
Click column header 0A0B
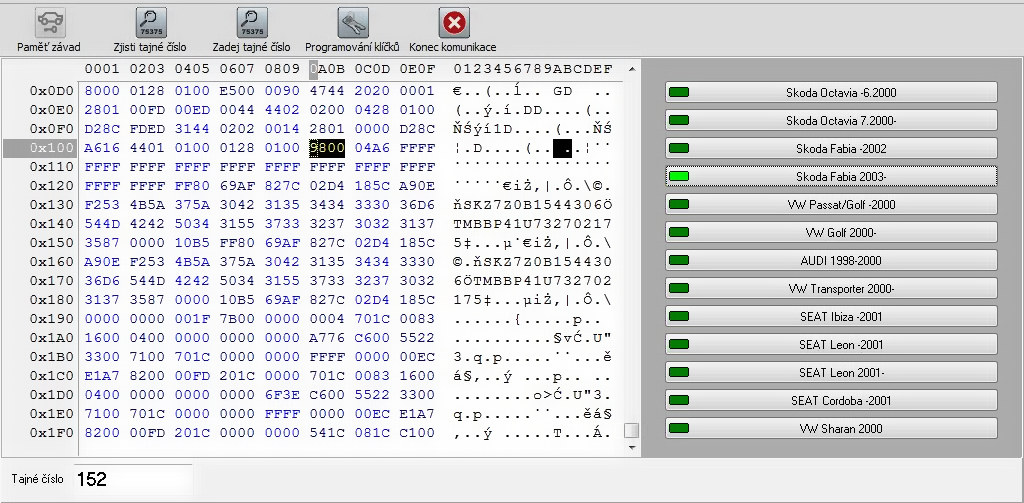(327, 69)
